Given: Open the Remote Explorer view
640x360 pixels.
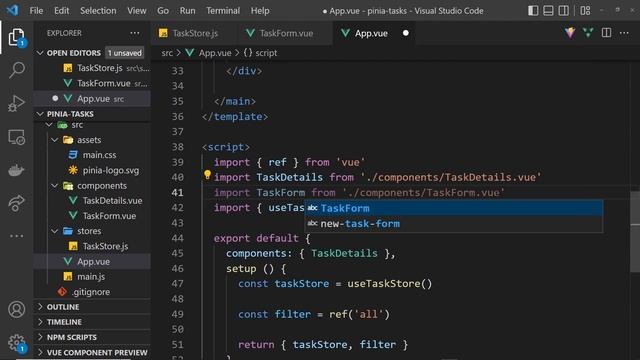Looking at the screenshot, I should (16, 137).
